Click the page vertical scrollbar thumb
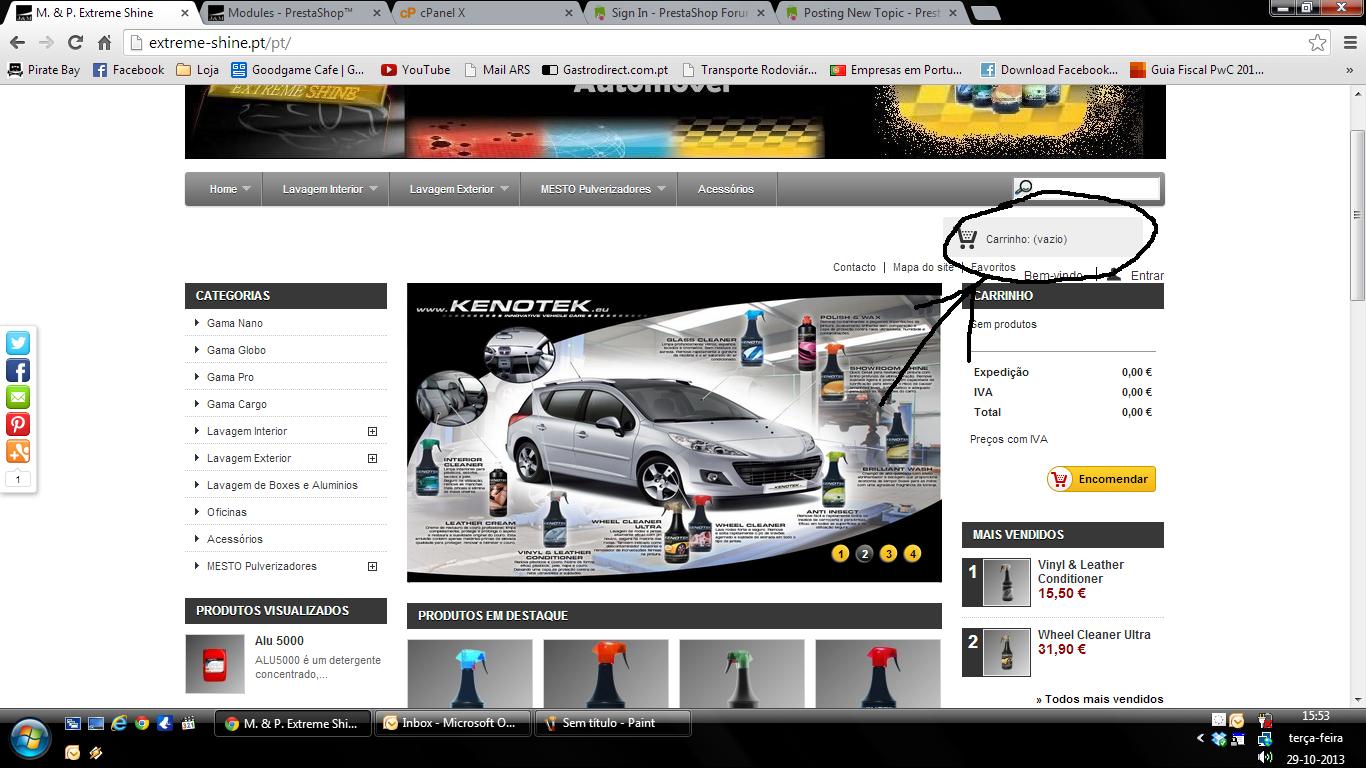1366x768 pixels. (x=1357, y=216)
